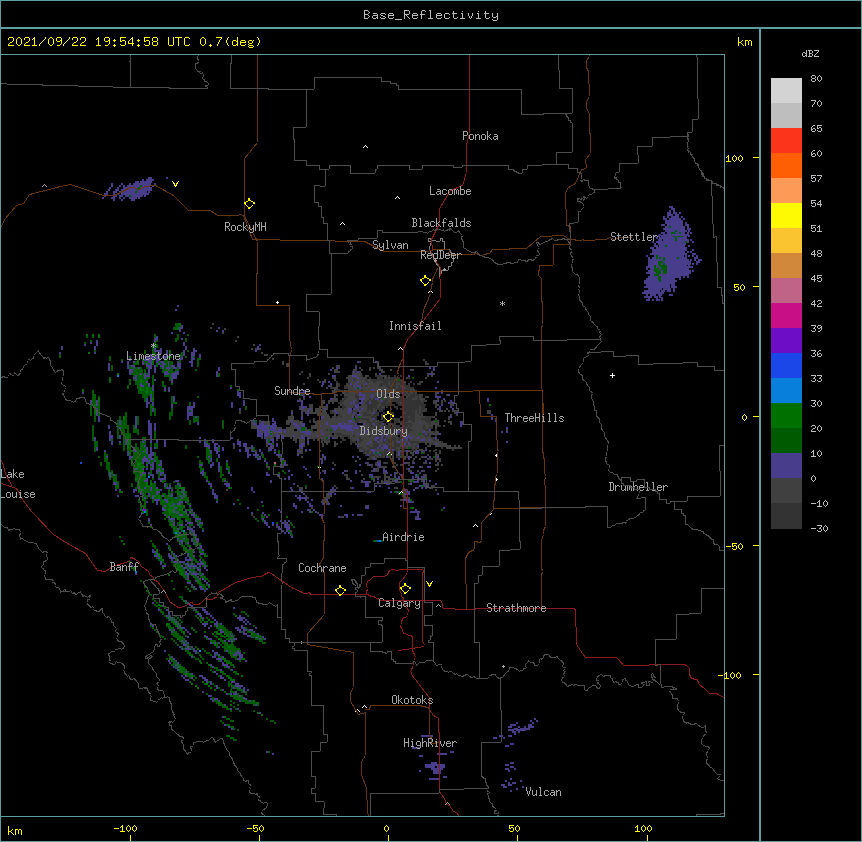Click the Strathmore town label
862x842 pixels.
(516, 608)
